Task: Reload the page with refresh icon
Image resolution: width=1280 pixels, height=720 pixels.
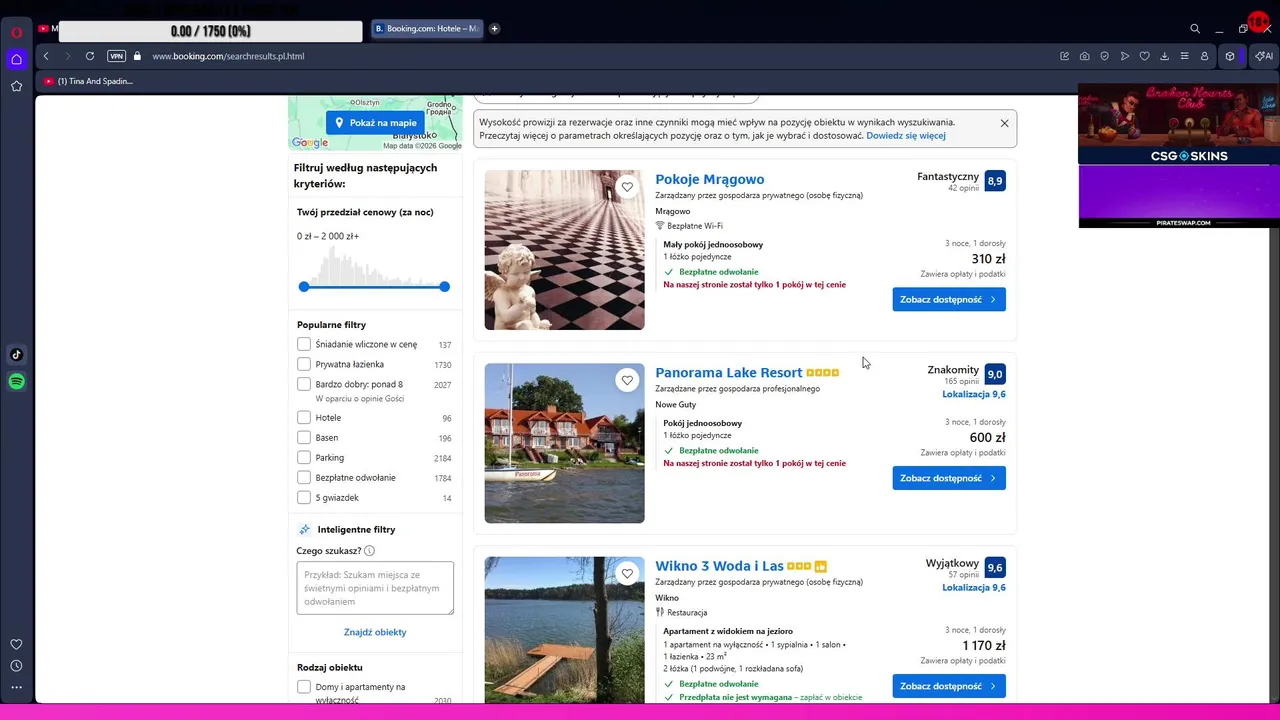Action: click(90, 56)
